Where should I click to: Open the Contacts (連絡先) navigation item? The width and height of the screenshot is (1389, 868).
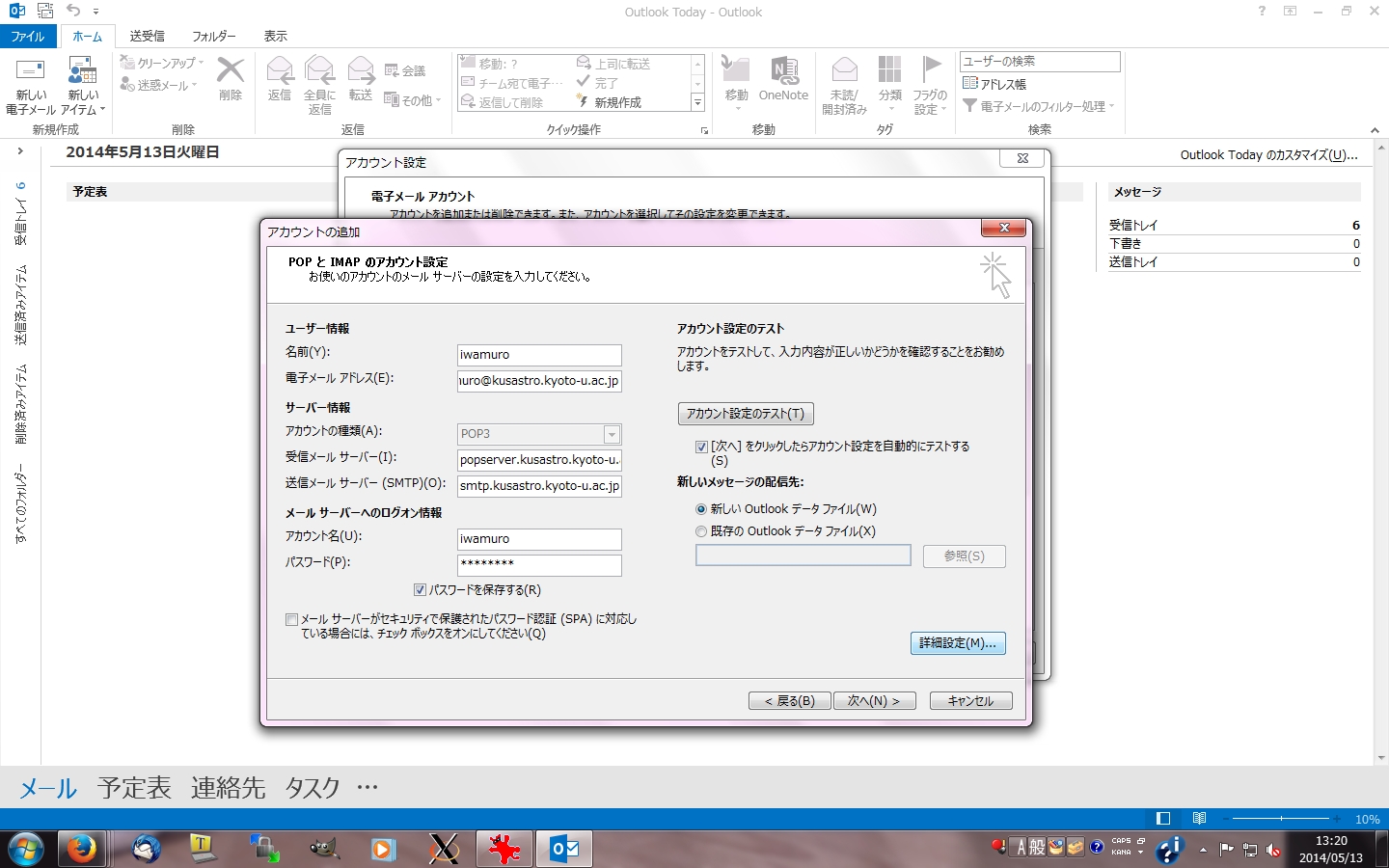tap(228, 787)
